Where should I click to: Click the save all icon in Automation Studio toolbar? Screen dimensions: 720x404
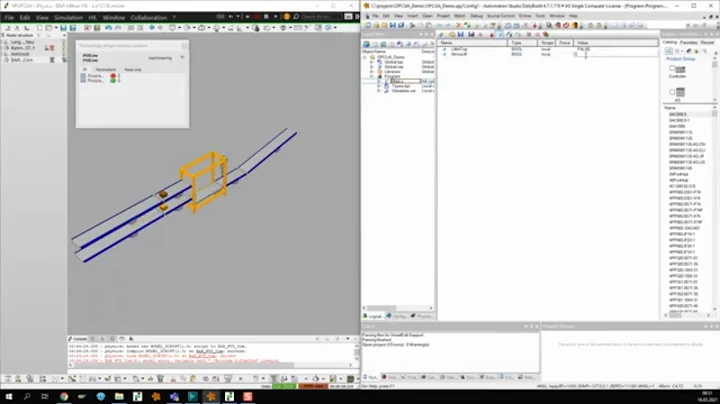coord(401,26)
